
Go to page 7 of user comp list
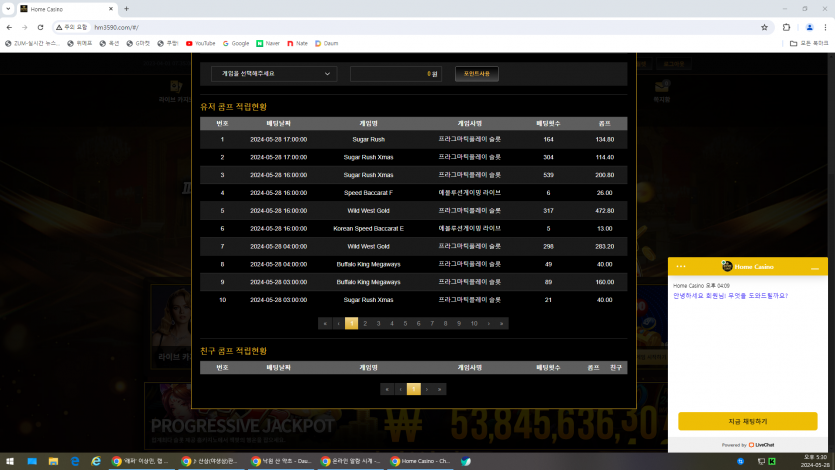coord(432,324)
